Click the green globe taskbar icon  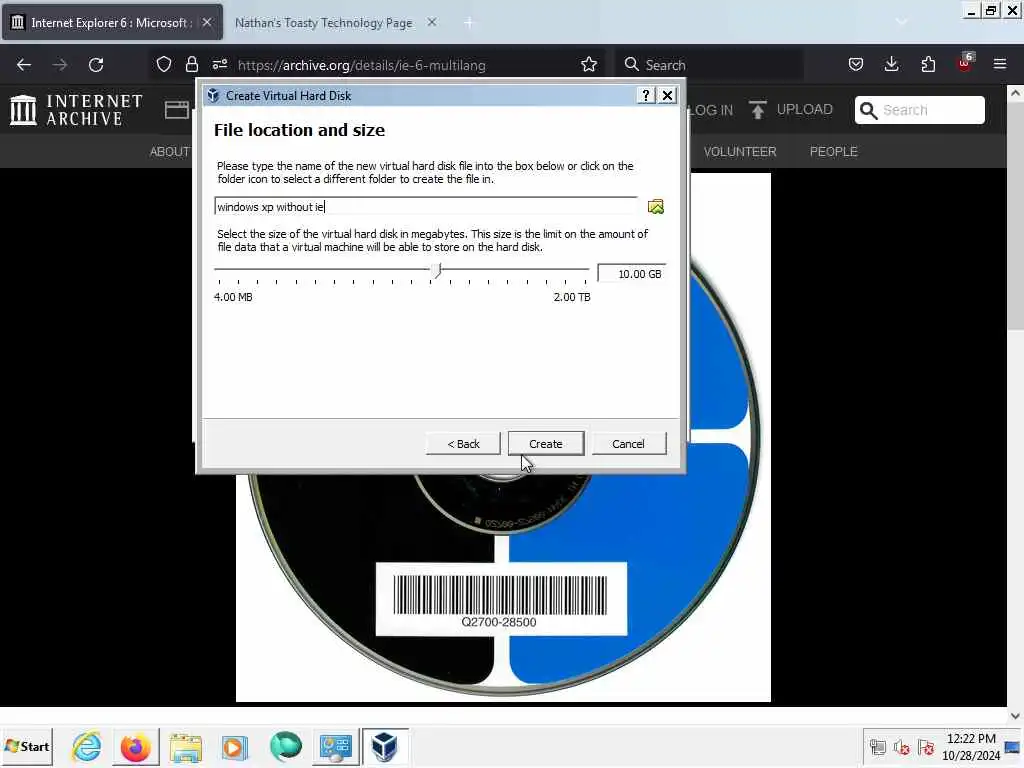(285, 746)
